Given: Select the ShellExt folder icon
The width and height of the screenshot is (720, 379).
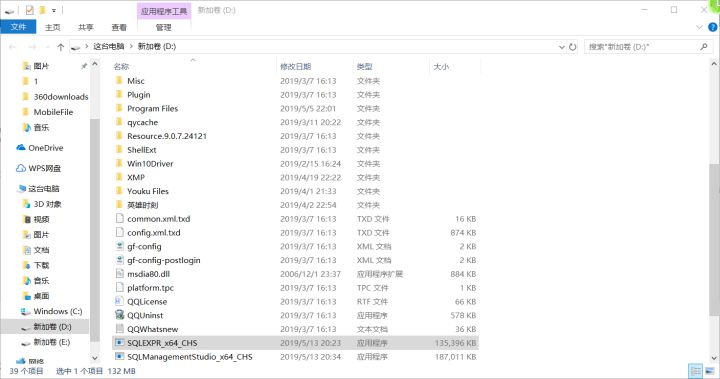Looking at the screenshot, I should (x=119, y=150).
